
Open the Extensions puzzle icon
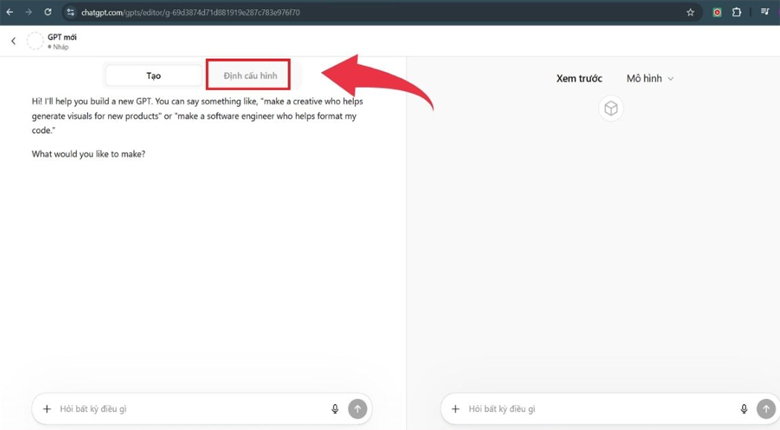point(737,12)
